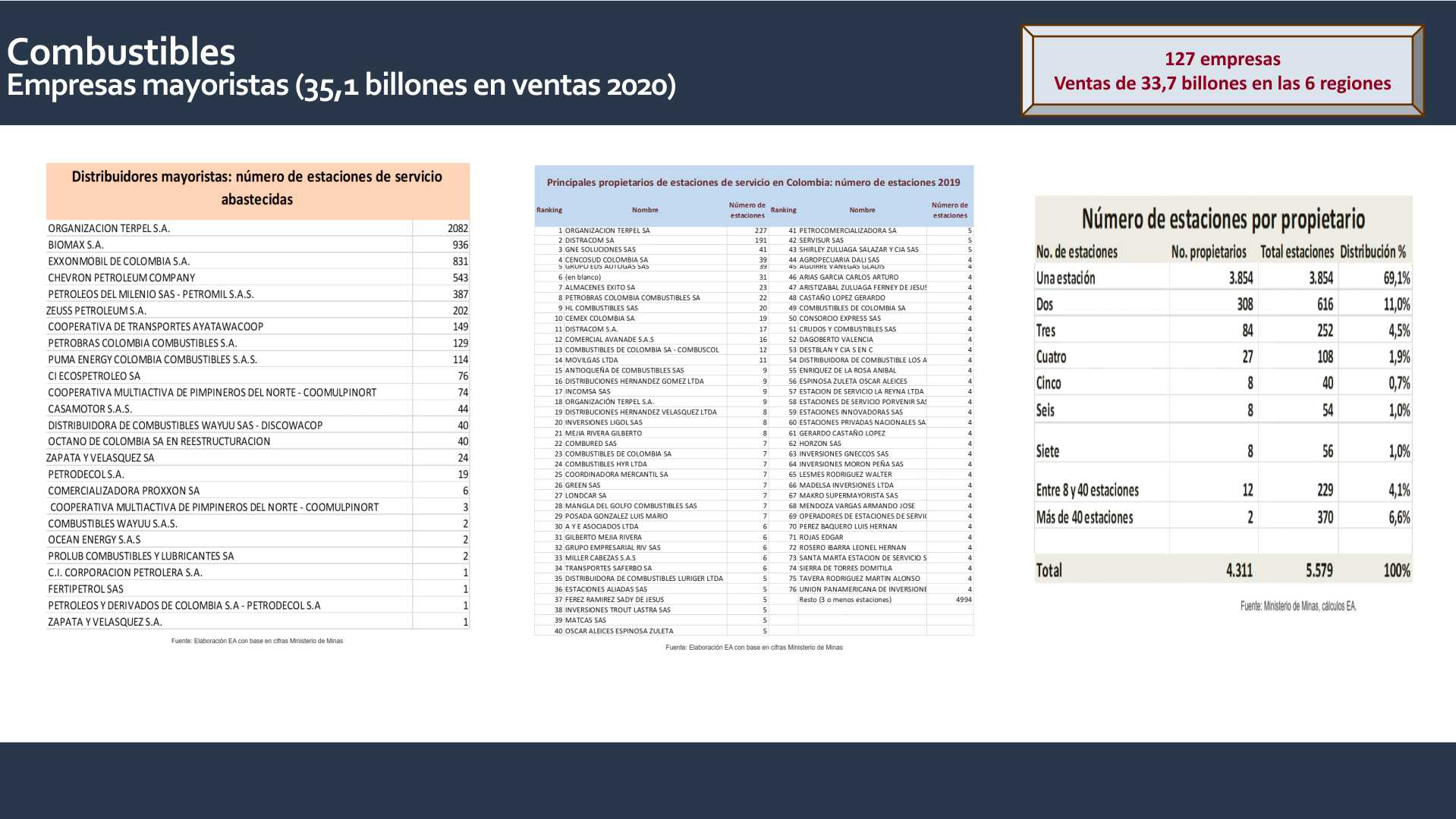Click 'CI ECOSPETROLEO SA' row
This screenshot has width=1456, height=819.
tap(258, 376)
